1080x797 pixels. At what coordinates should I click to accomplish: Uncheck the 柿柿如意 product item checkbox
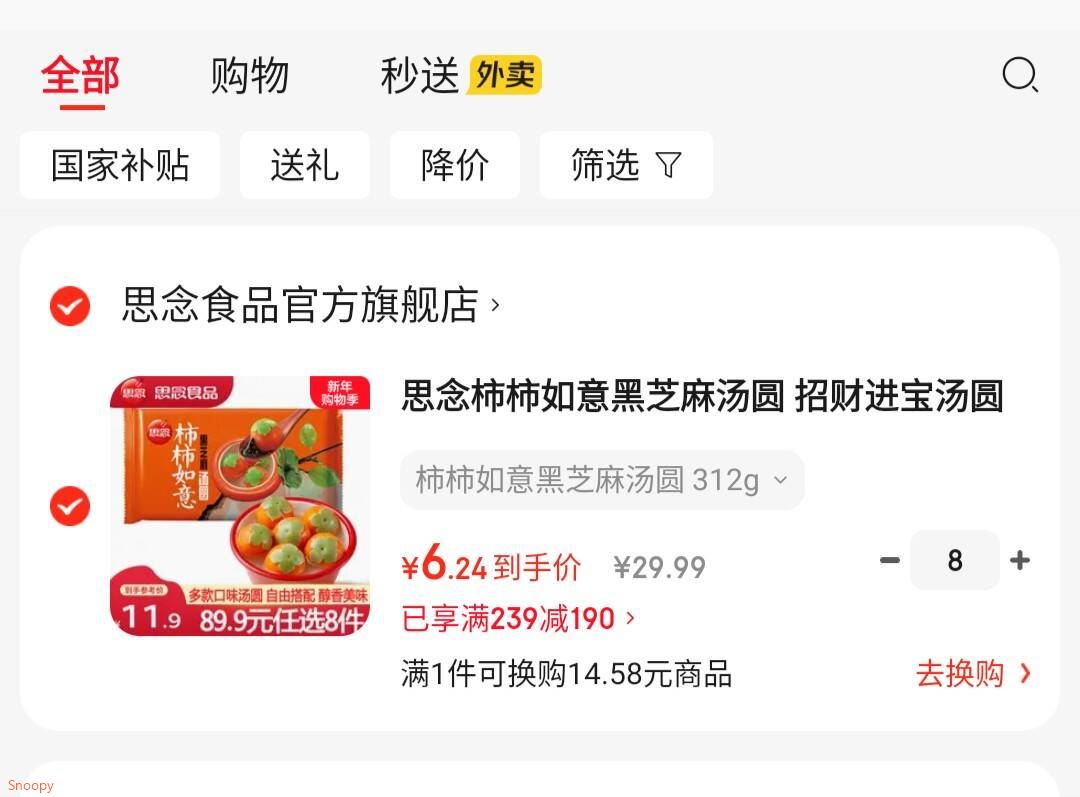pos(70,506)
